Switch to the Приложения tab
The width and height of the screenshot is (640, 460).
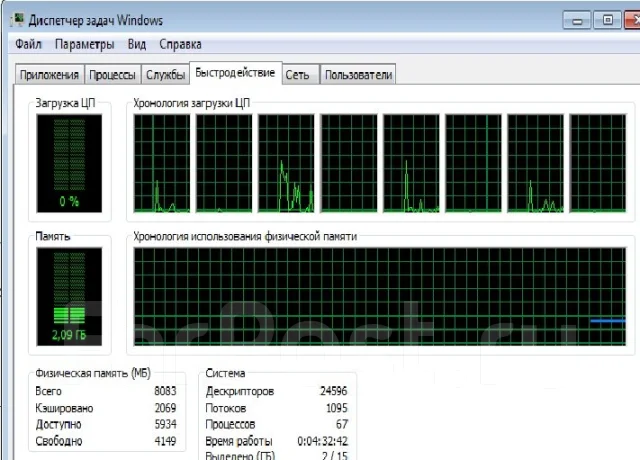point(49,75)
